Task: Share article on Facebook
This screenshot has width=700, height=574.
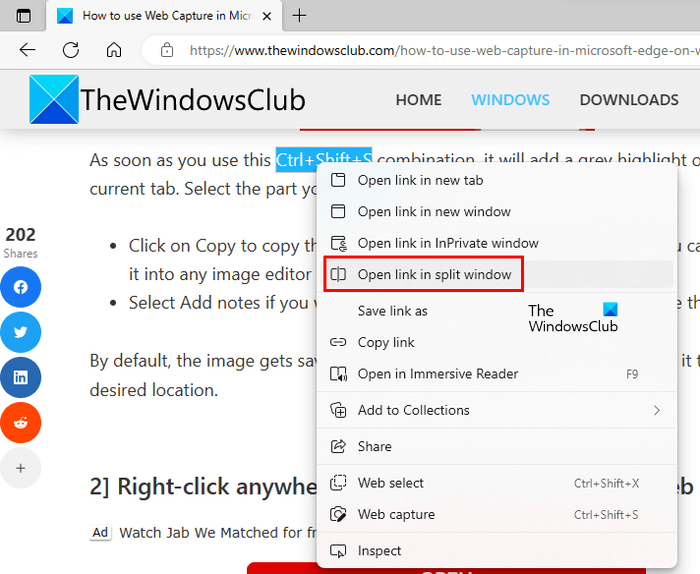Action: click(x=21, y=287)
